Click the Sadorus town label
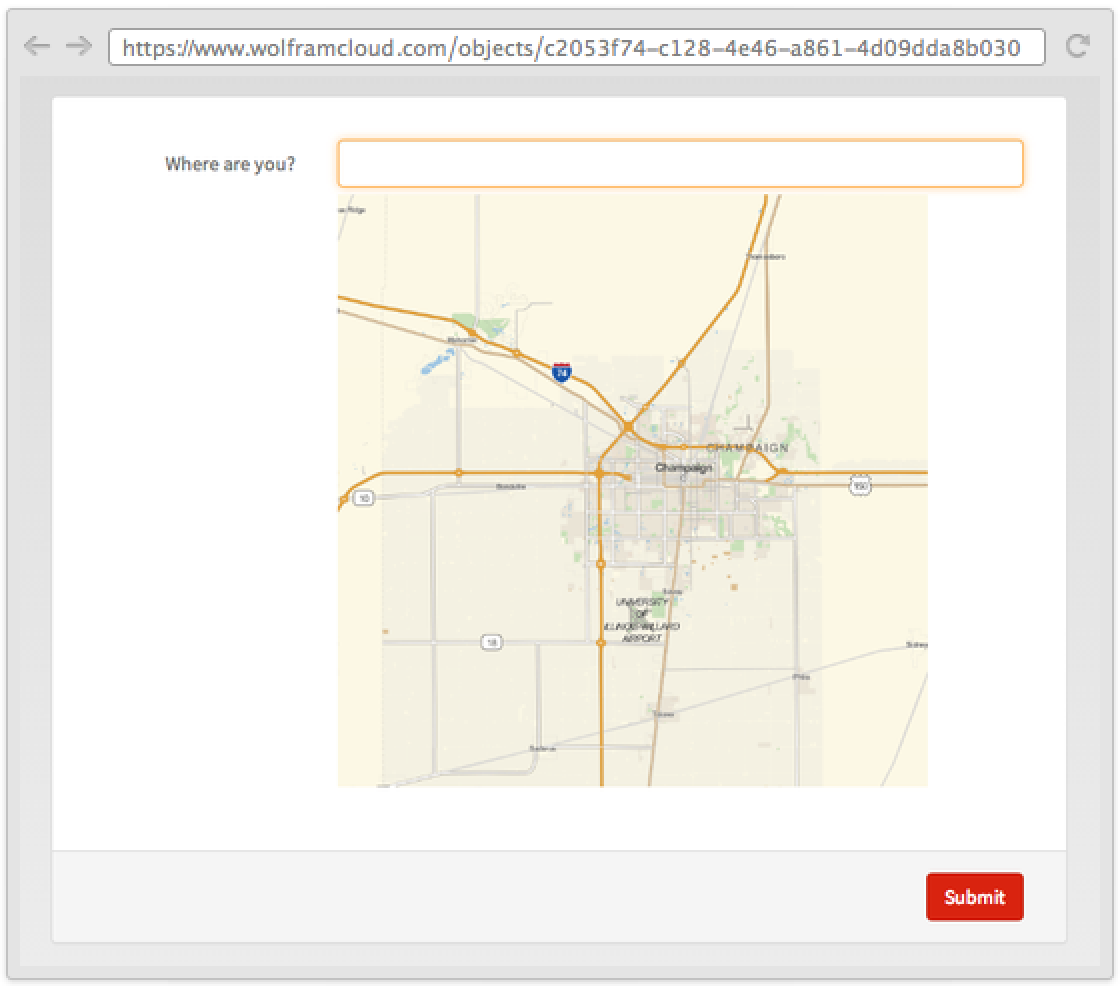Screen dimensions: 1120x988 click(x=541, y=748)
